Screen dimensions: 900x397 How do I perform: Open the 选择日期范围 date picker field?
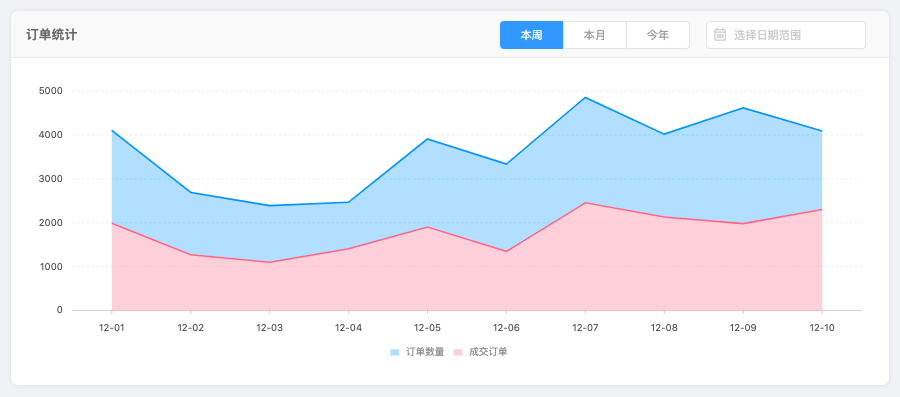click(x=786, y=35)
